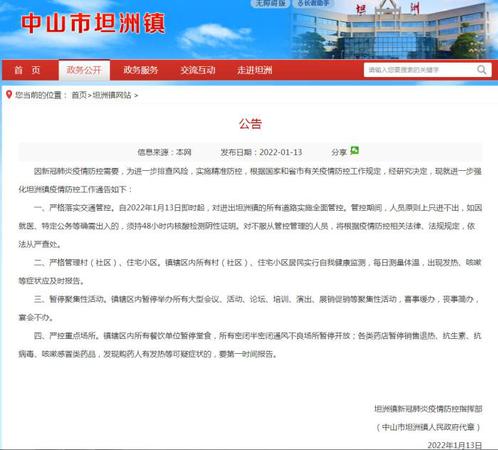Click the 坦洲镇新冠肺炎疫情防控指挥部 signature line
This screenshot has height=450, width=498.
428,409
